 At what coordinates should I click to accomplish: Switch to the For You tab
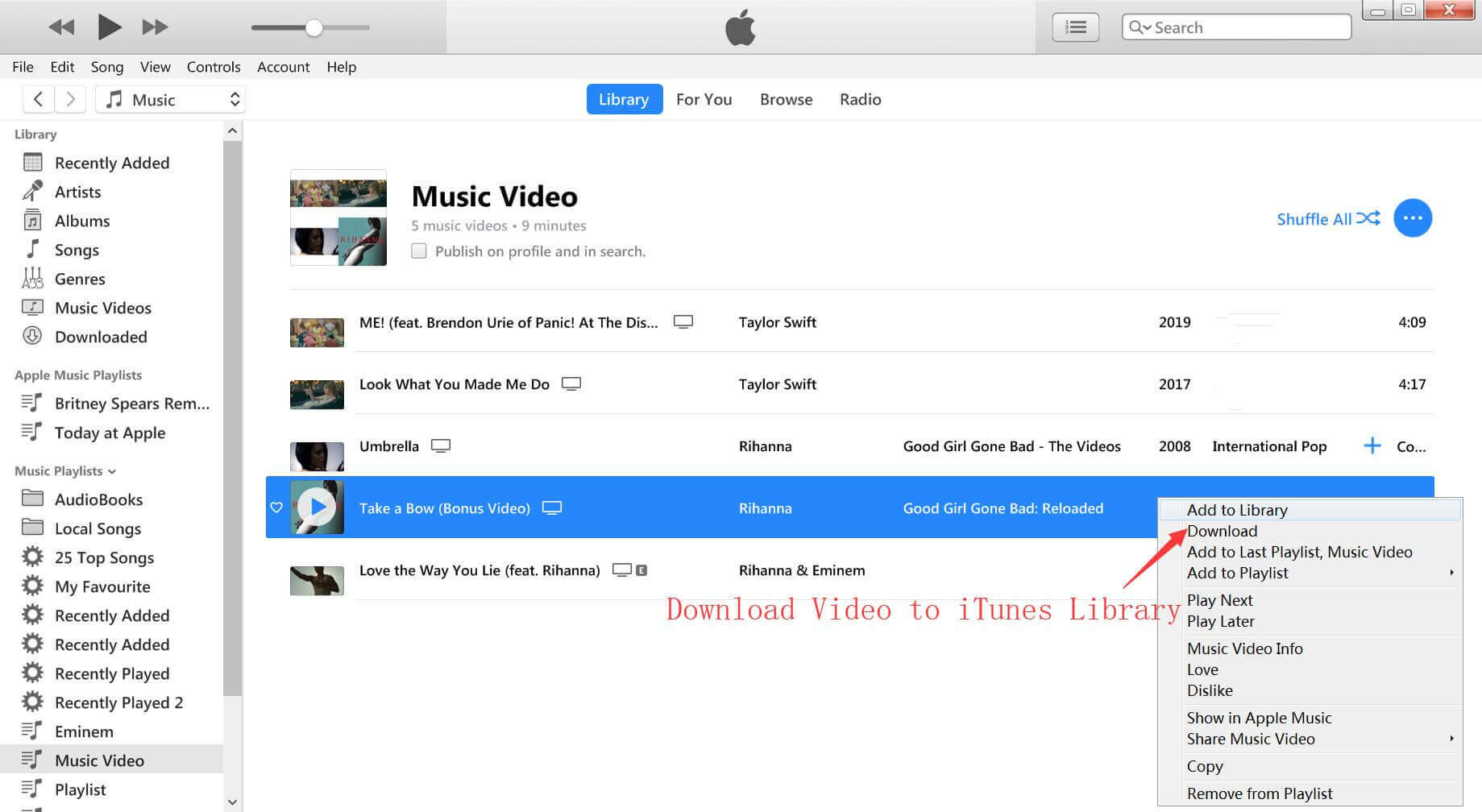[x=704, y=99]
